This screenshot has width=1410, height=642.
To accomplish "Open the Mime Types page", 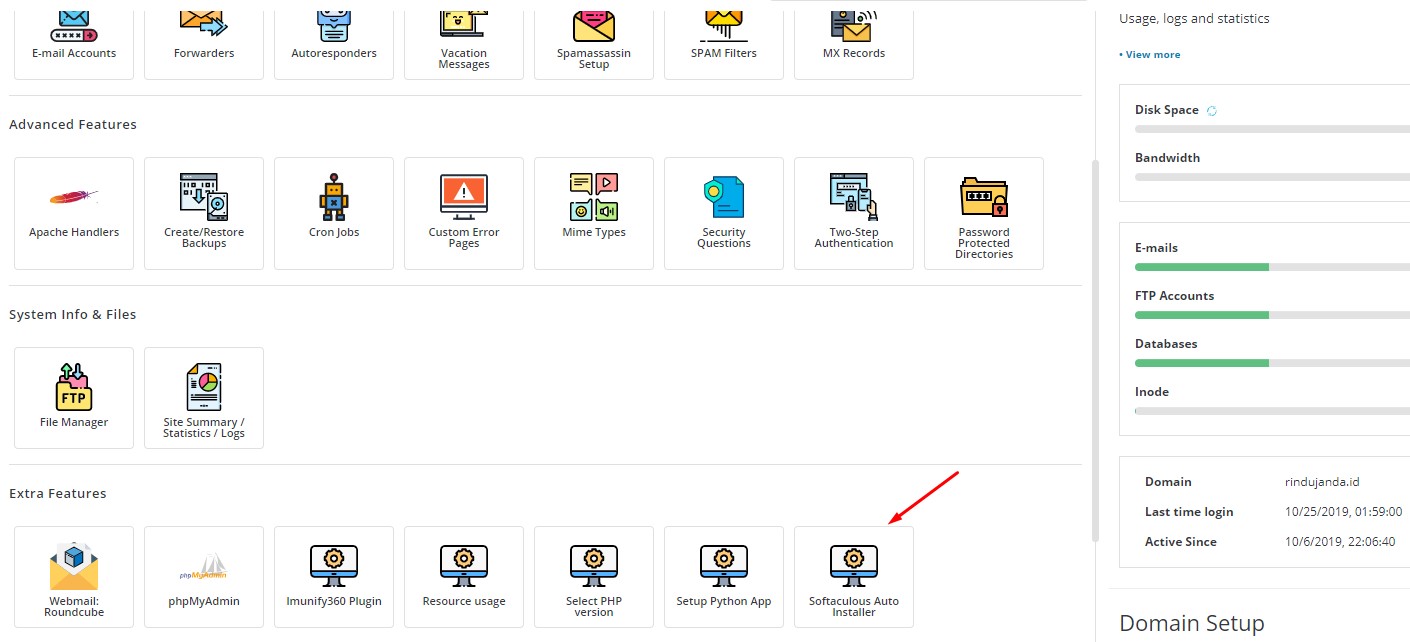I will click(x=594, y=213).
